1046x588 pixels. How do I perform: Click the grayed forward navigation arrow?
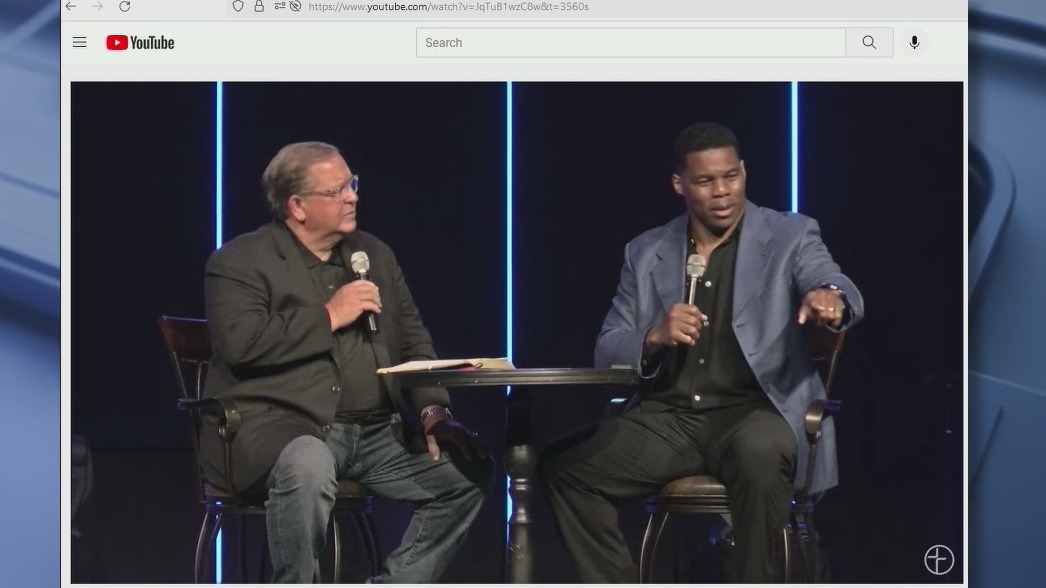click(96, 6)
